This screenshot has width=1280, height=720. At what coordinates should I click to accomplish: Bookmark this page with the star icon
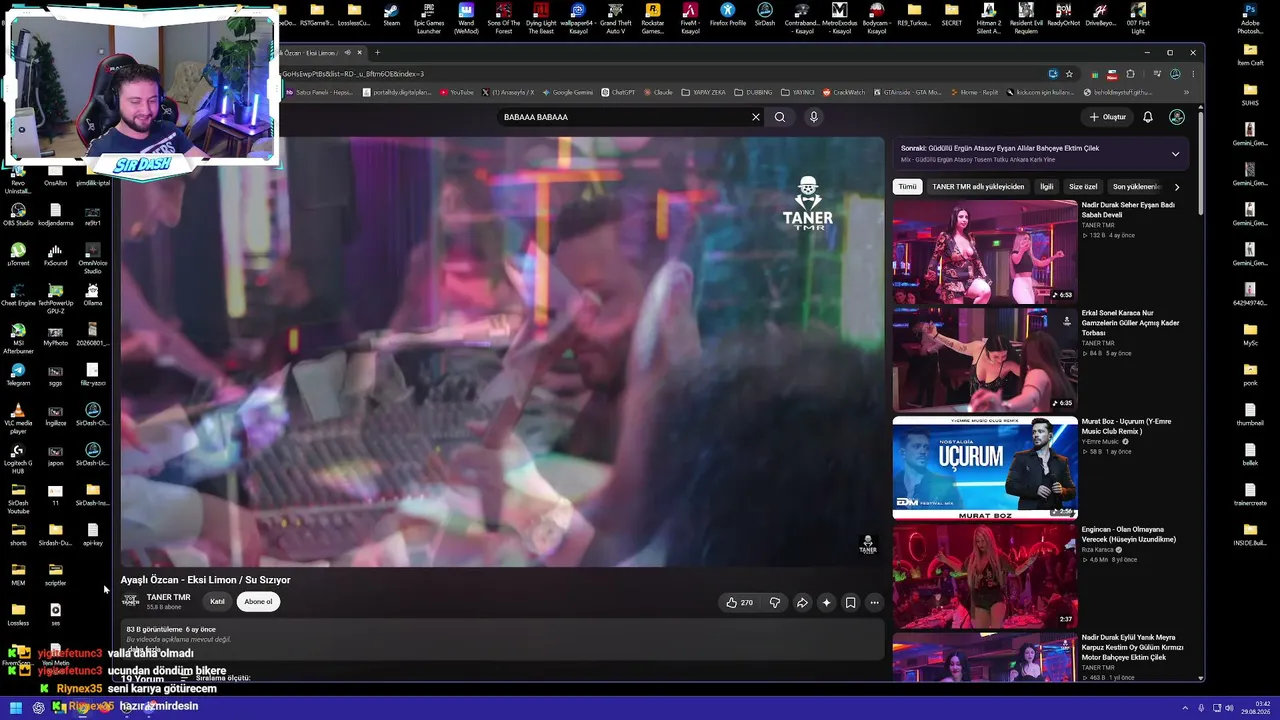(x=1069, y=74)
